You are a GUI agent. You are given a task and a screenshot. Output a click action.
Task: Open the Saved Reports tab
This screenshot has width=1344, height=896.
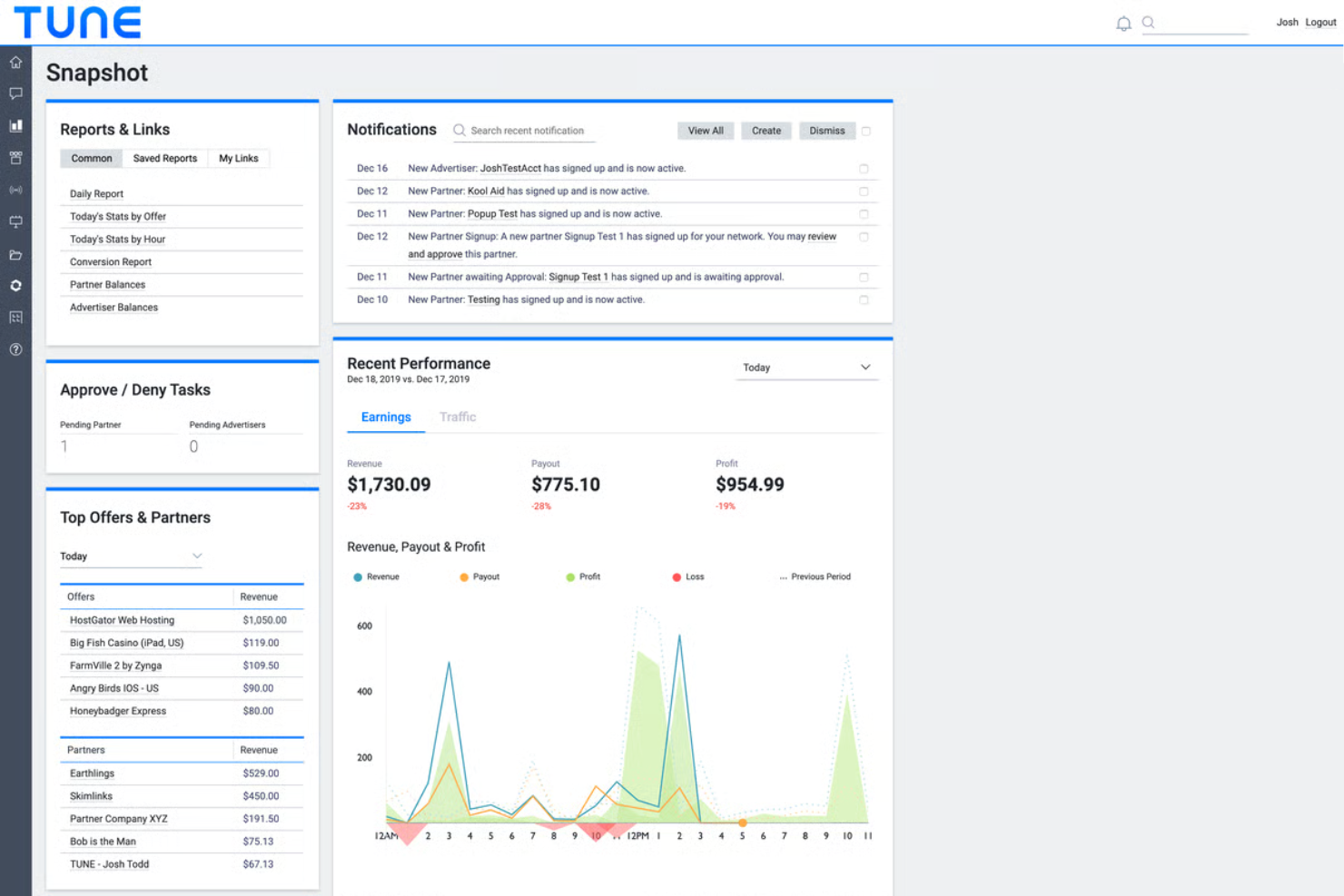click(x=164, y=158)
